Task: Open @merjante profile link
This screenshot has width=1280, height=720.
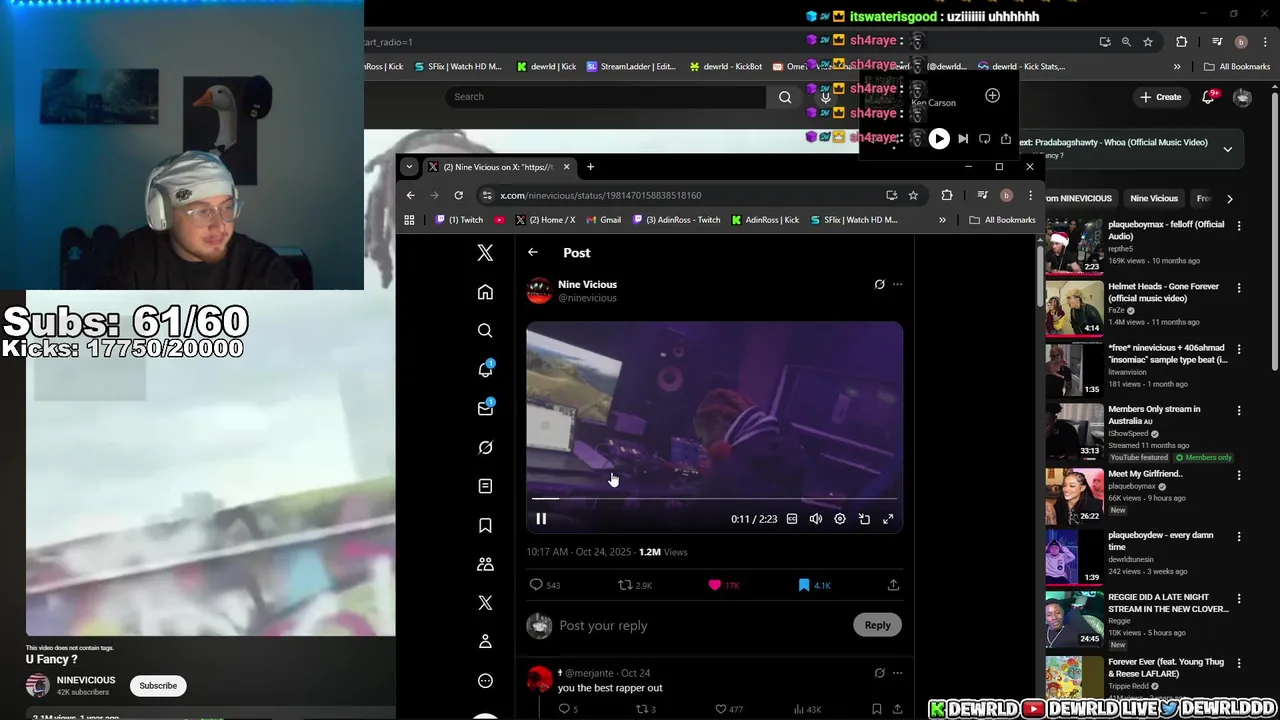Action: click(590, 673)
